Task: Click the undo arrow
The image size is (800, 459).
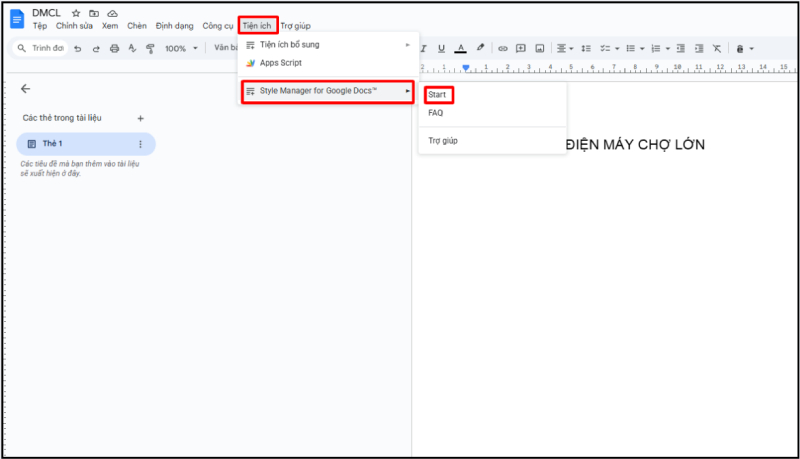Action: coord(78,48)
